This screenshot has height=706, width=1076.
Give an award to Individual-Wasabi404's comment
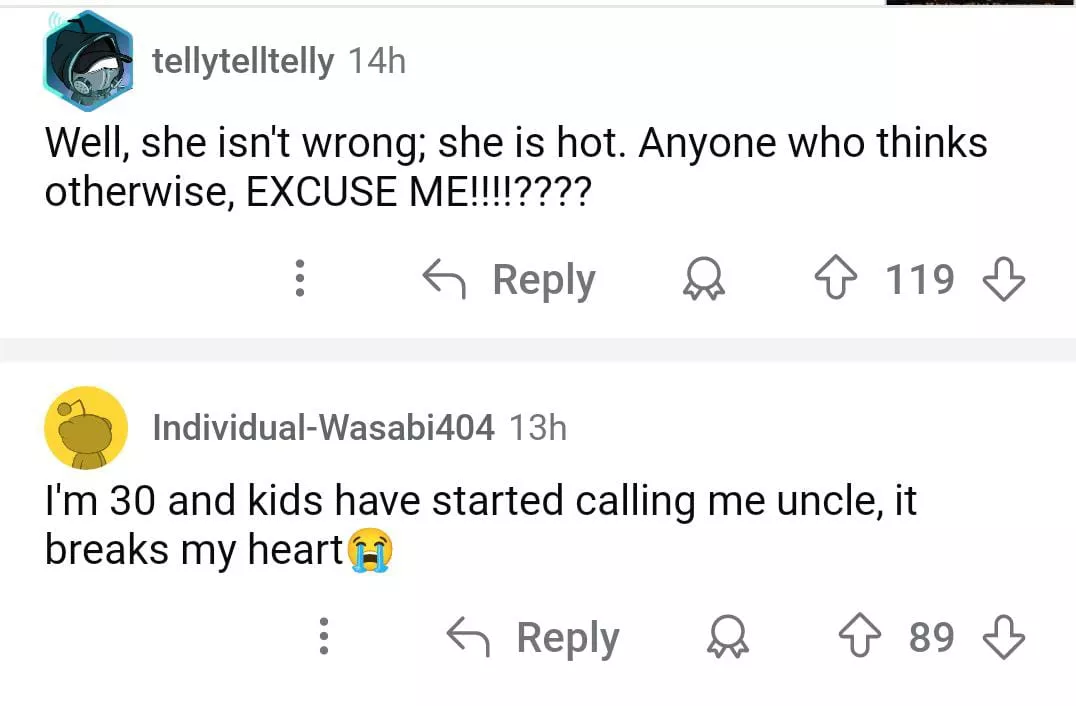728,638
